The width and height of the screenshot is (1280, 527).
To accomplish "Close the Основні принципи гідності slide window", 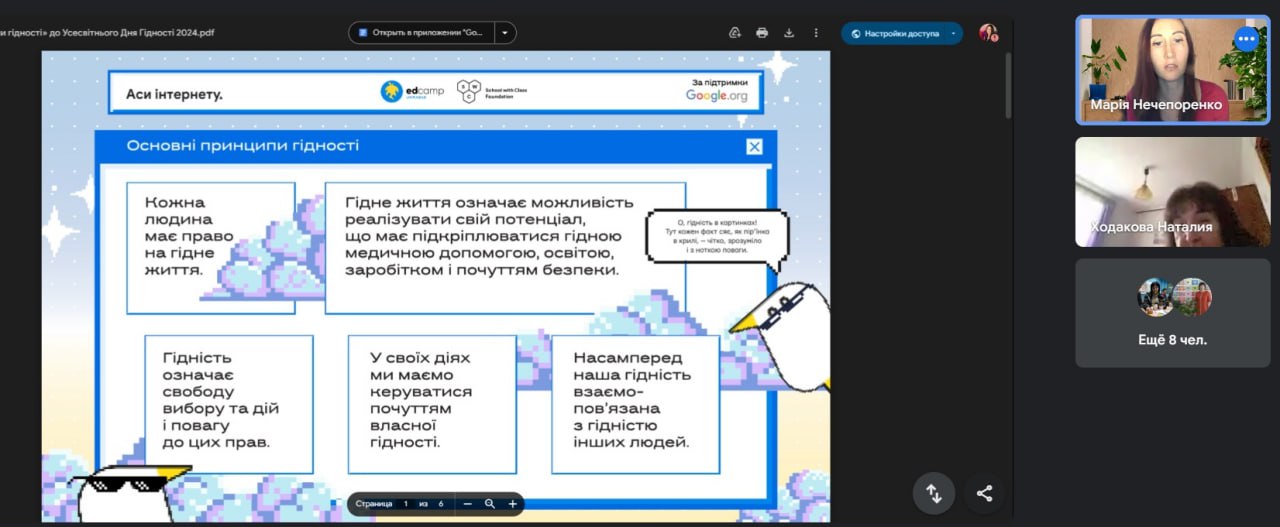I will 754,147.
